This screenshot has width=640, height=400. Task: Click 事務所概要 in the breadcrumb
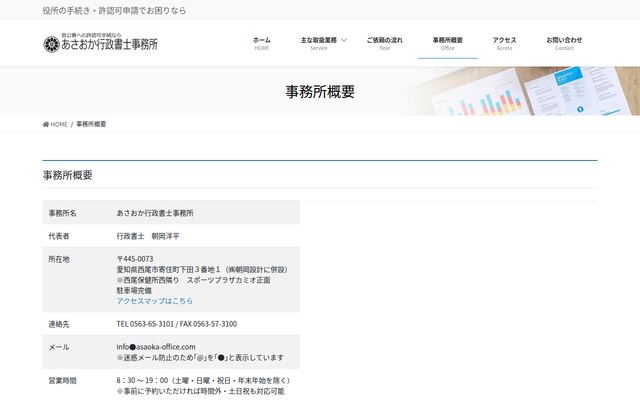(x=91, y=124)
